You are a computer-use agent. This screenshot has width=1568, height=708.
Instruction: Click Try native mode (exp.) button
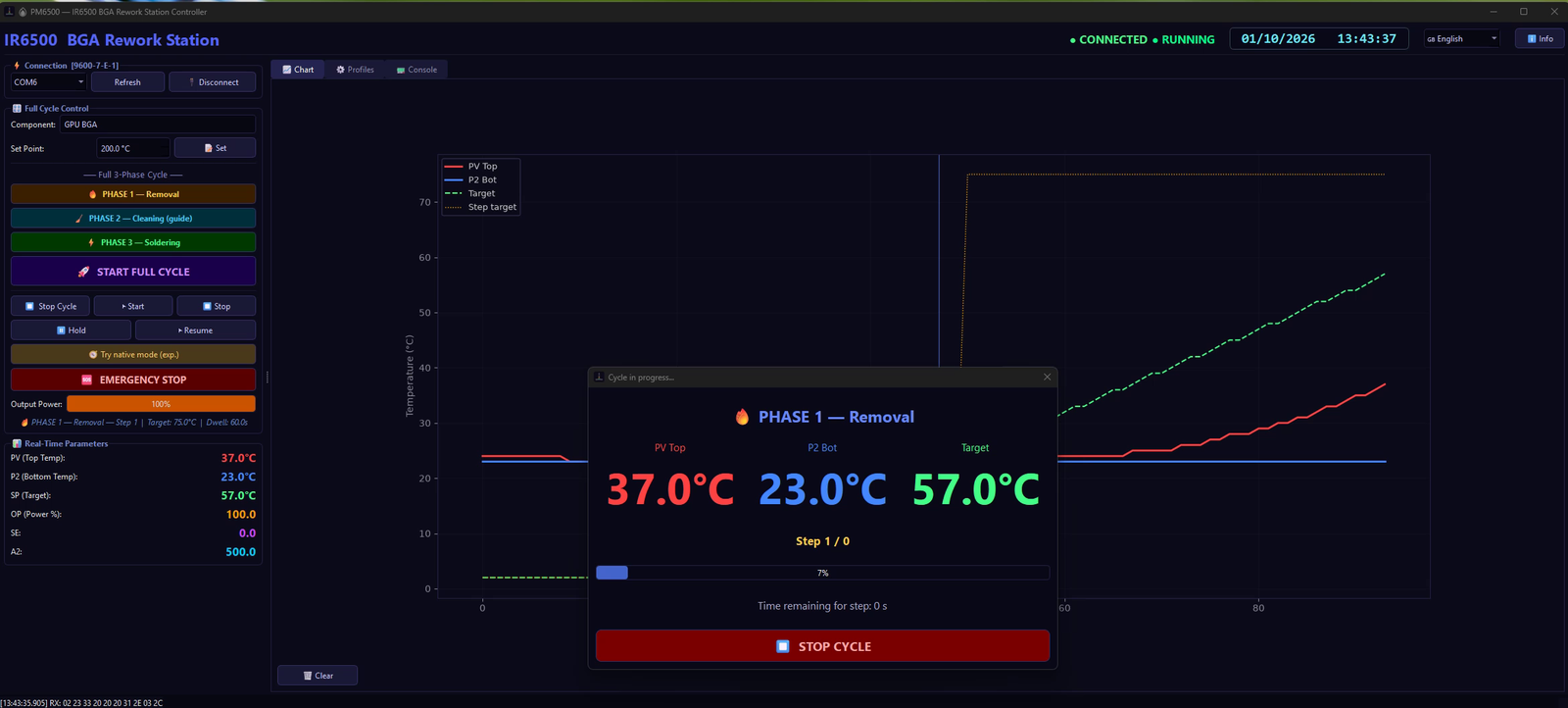pyautogui.click(x=133, y=354)
